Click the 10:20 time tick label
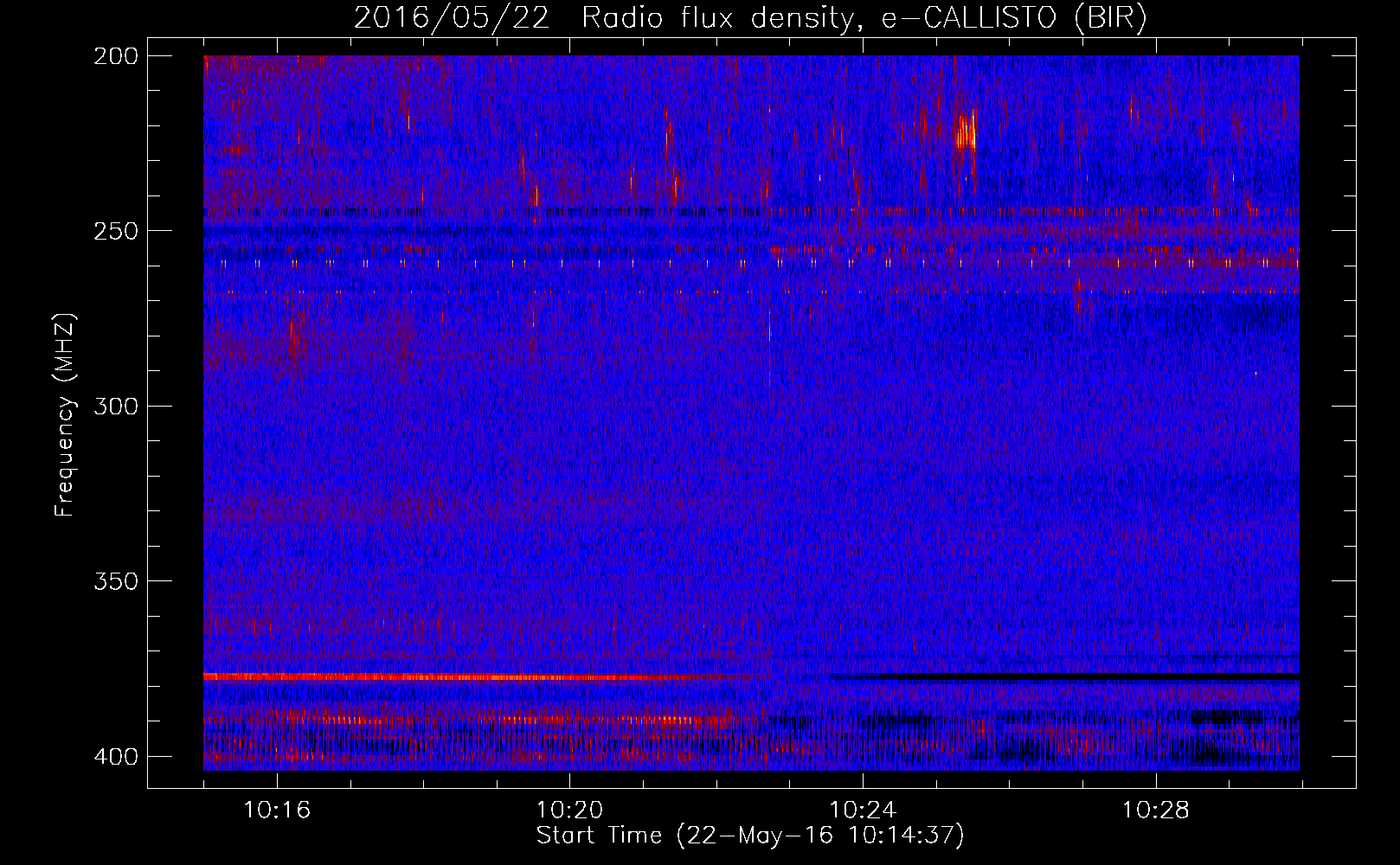 tap(569, 811)
